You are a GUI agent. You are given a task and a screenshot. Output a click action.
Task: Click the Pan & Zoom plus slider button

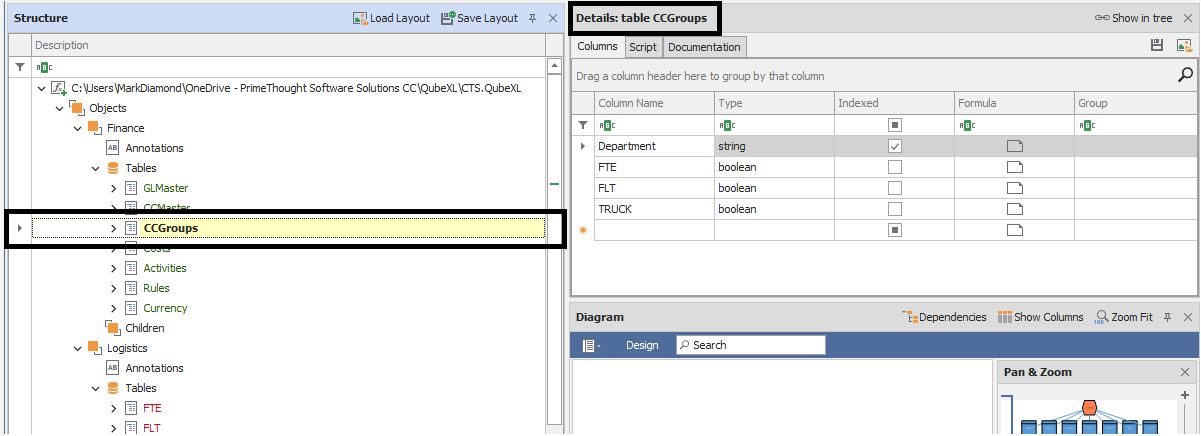pos(1185,395)
